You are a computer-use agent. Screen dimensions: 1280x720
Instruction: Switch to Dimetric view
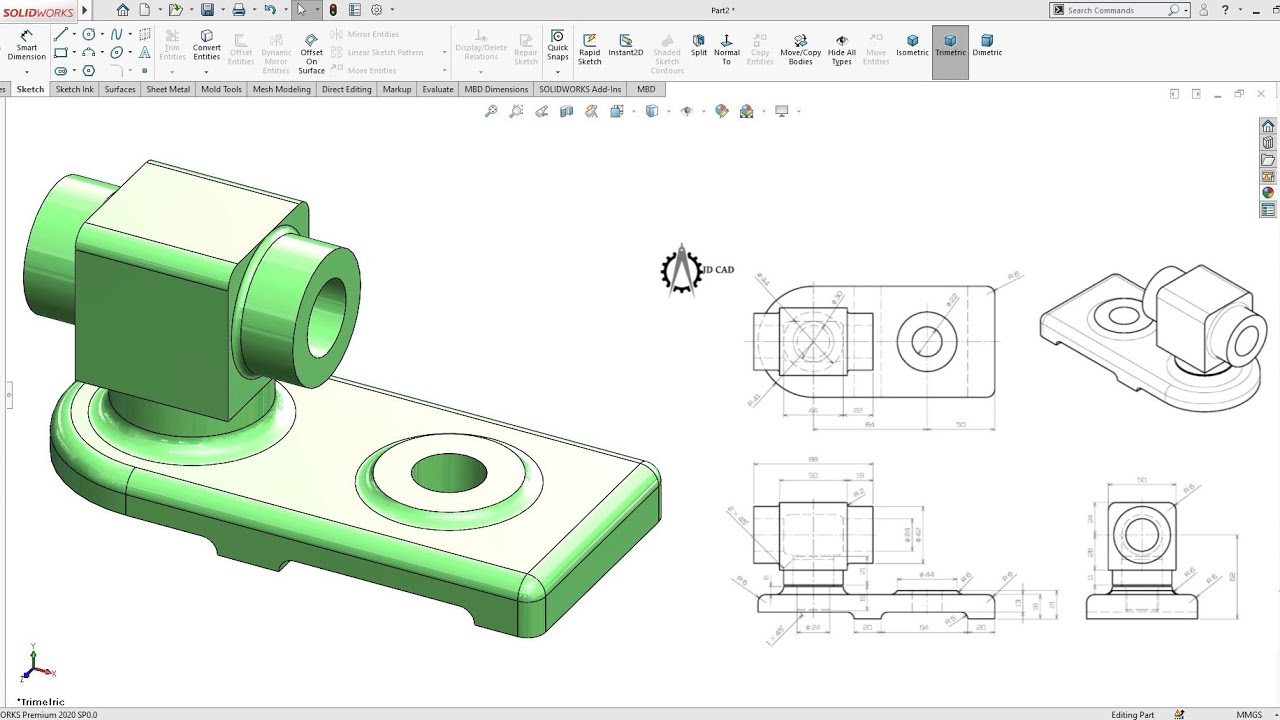[x=987, y=45]
